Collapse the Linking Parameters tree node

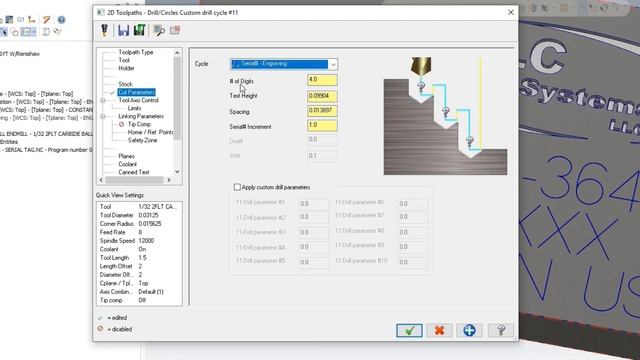(x=103, y=116)
